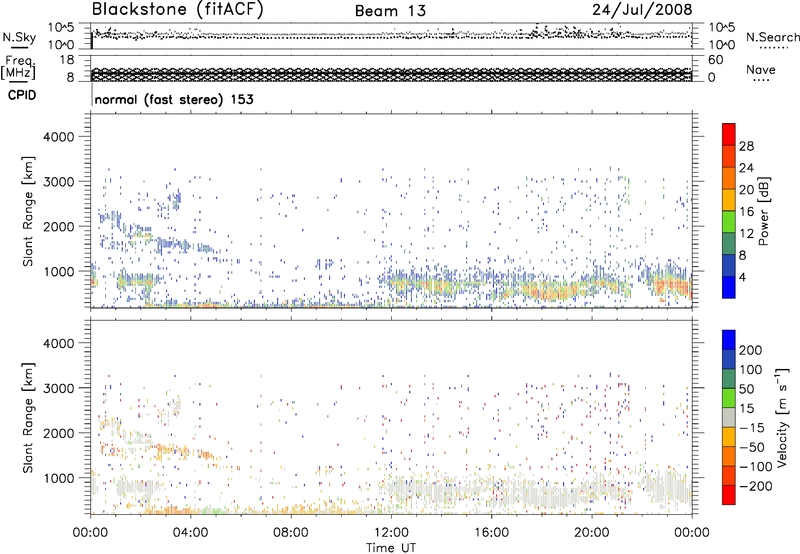800x554 pixels.
Task: Click the '-200' label on Velocity colorbar
Action: coord(756,486)
